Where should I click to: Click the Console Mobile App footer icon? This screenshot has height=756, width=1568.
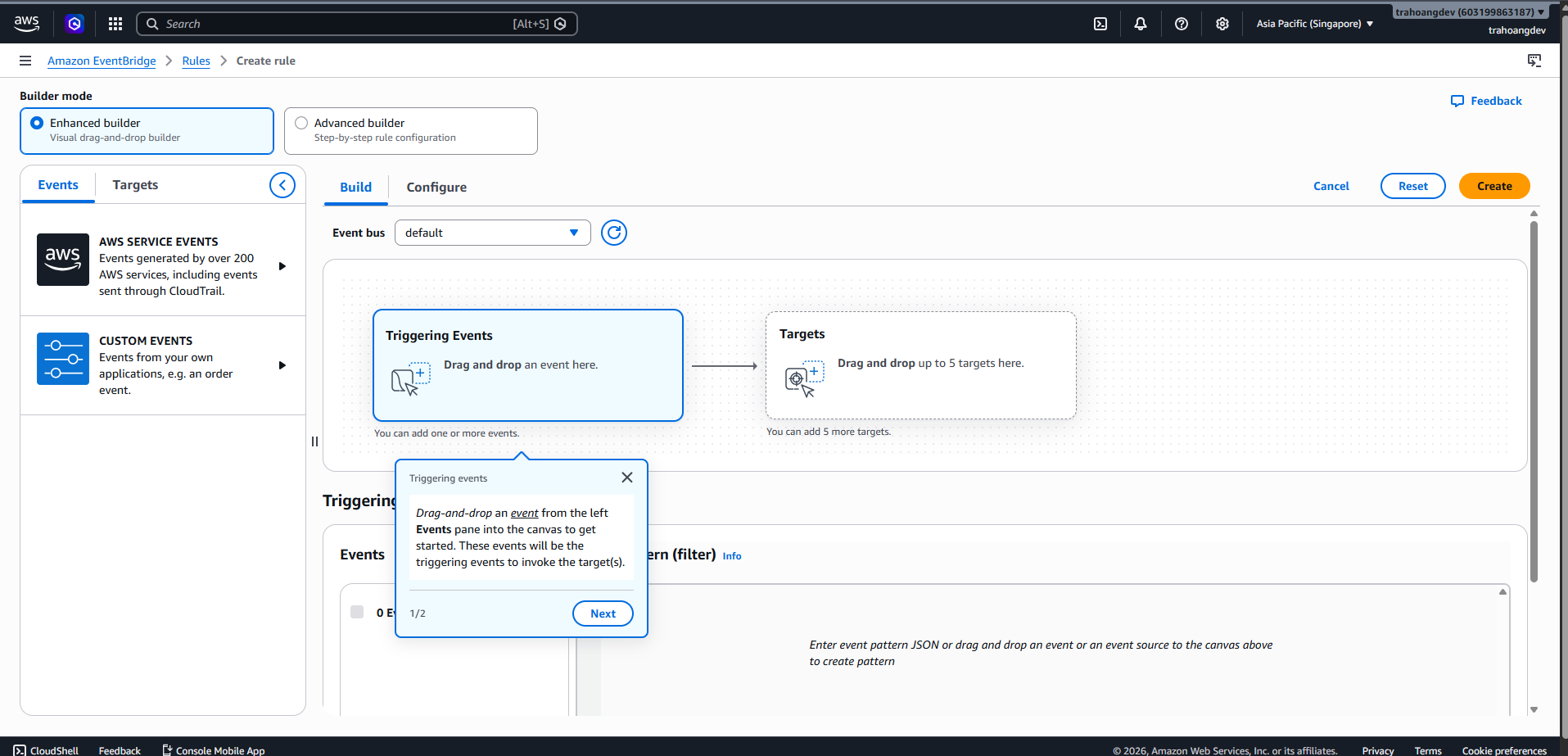[167, 750]
